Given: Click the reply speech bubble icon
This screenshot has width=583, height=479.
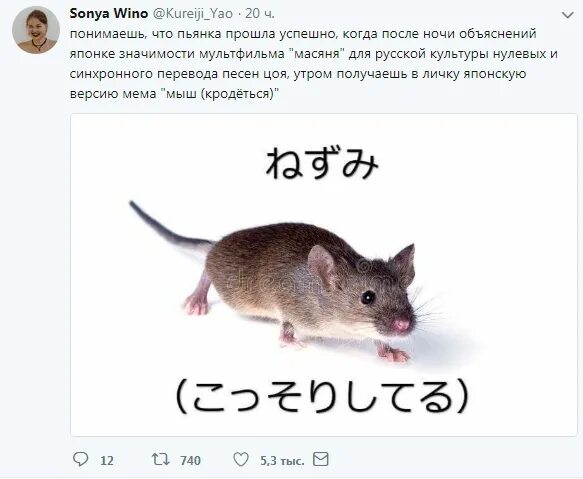Looking at the screenshot, I should point(80,459).
